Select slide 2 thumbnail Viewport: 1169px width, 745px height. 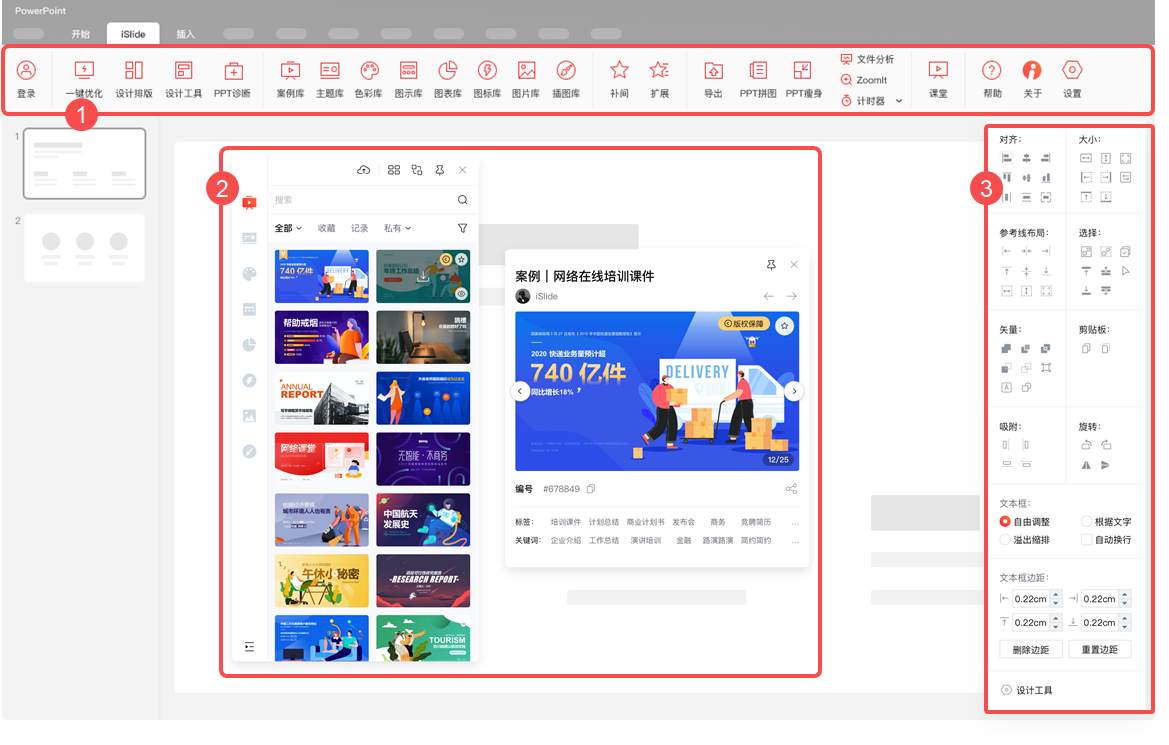pyautogui.click(x=84, y=248)
